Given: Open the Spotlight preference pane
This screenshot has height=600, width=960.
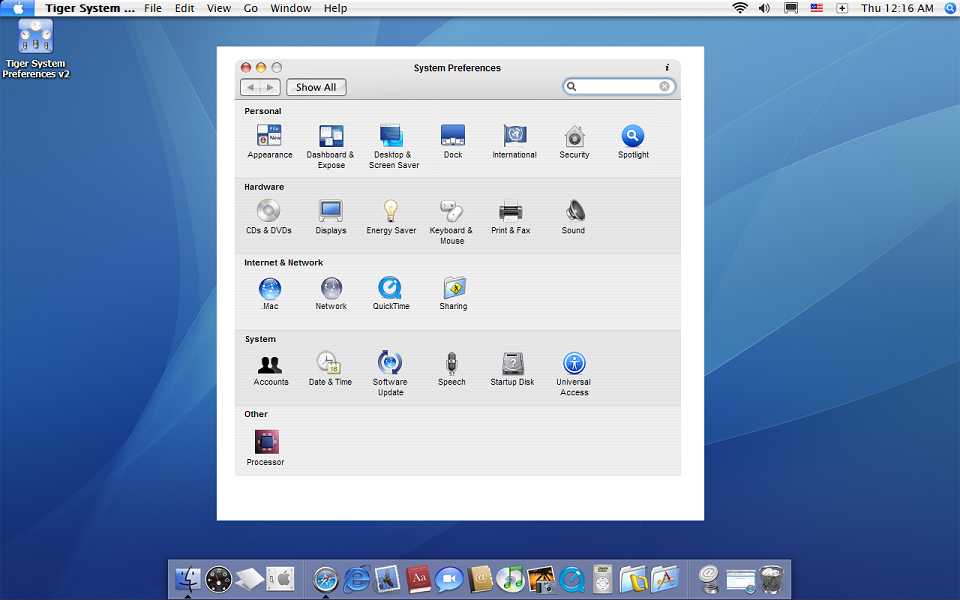Looking at the screenshot, I should 633,141.
